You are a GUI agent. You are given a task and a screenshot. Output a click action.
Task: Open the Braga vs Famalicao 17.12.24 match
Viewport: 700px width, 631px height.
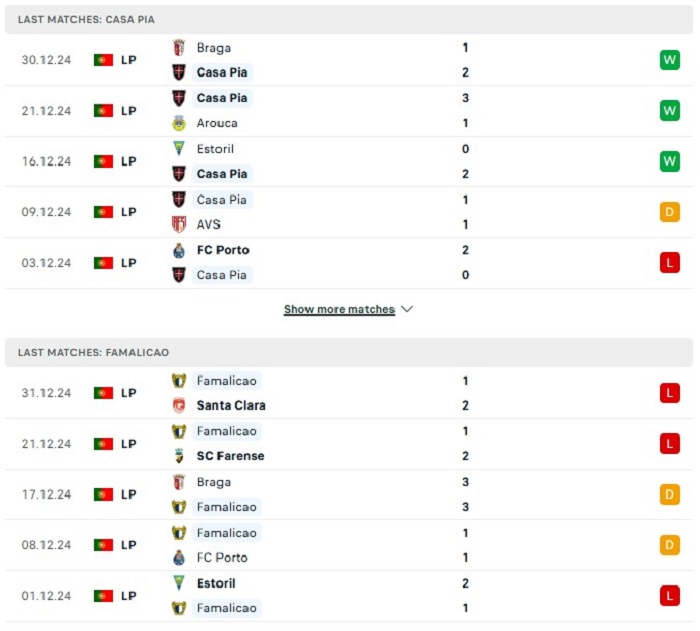tap(349, 494)
